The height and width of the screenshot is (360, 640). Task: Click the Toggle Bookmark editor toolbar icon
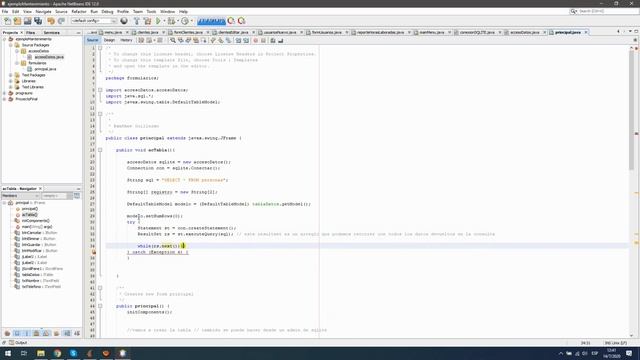click(x=228, y=40)
